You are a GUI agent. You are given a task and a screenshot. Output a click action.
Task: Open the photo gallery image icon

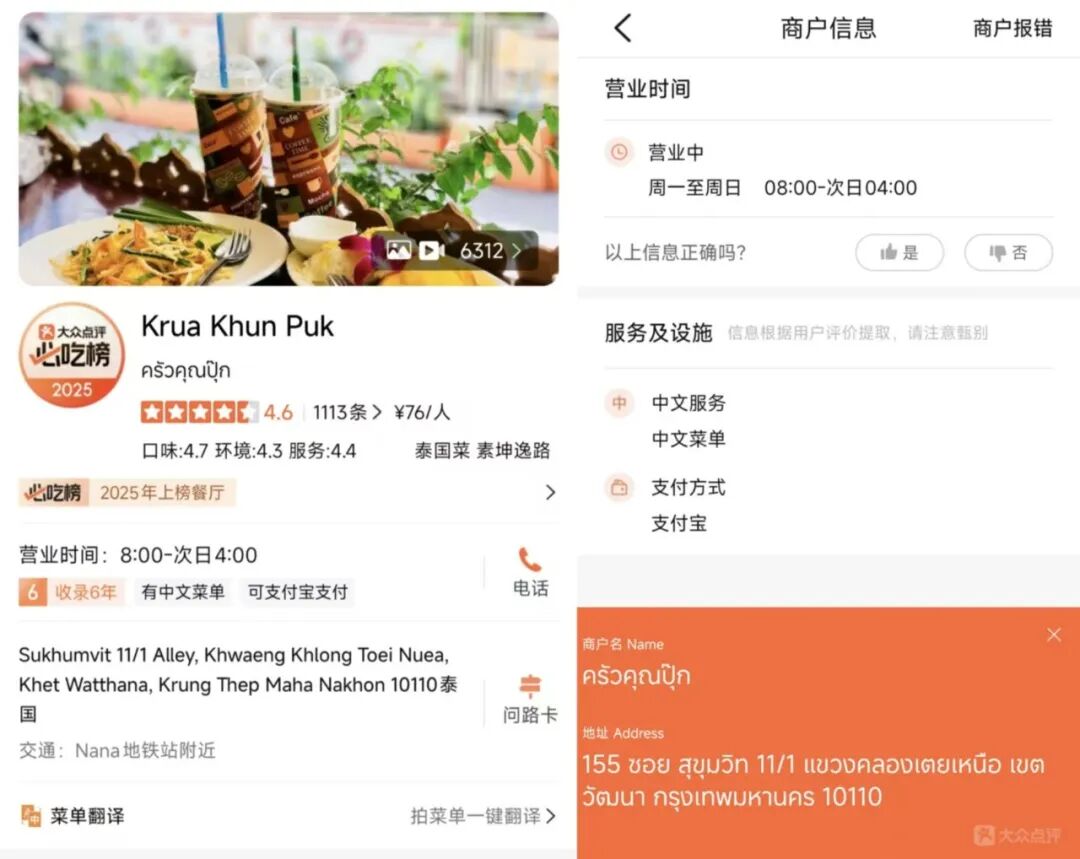[399, 251]
